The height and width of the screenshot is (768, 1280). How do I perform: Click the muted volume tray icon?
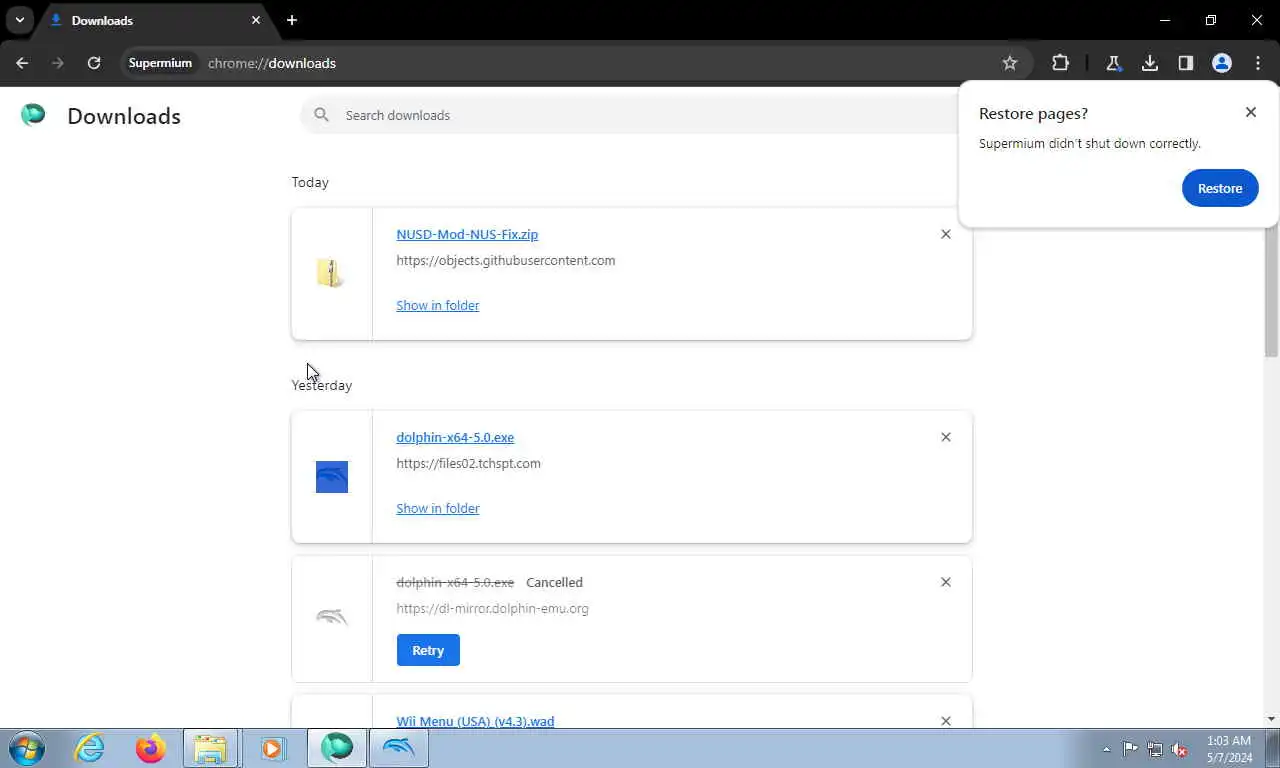coord(1180,749)
